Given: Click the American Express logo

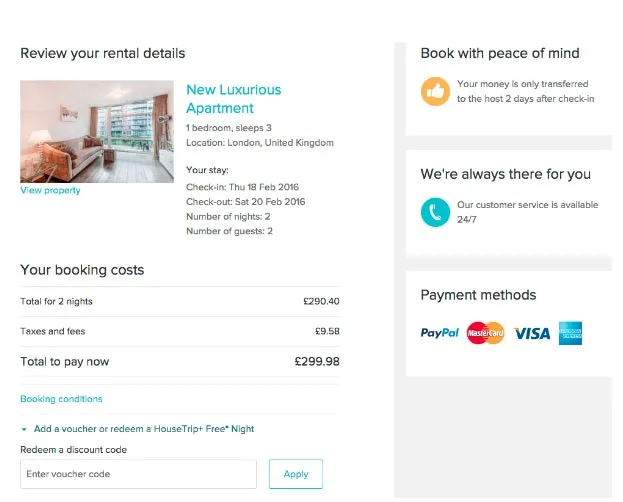Looking at the screenshot, I should (571, 333).
